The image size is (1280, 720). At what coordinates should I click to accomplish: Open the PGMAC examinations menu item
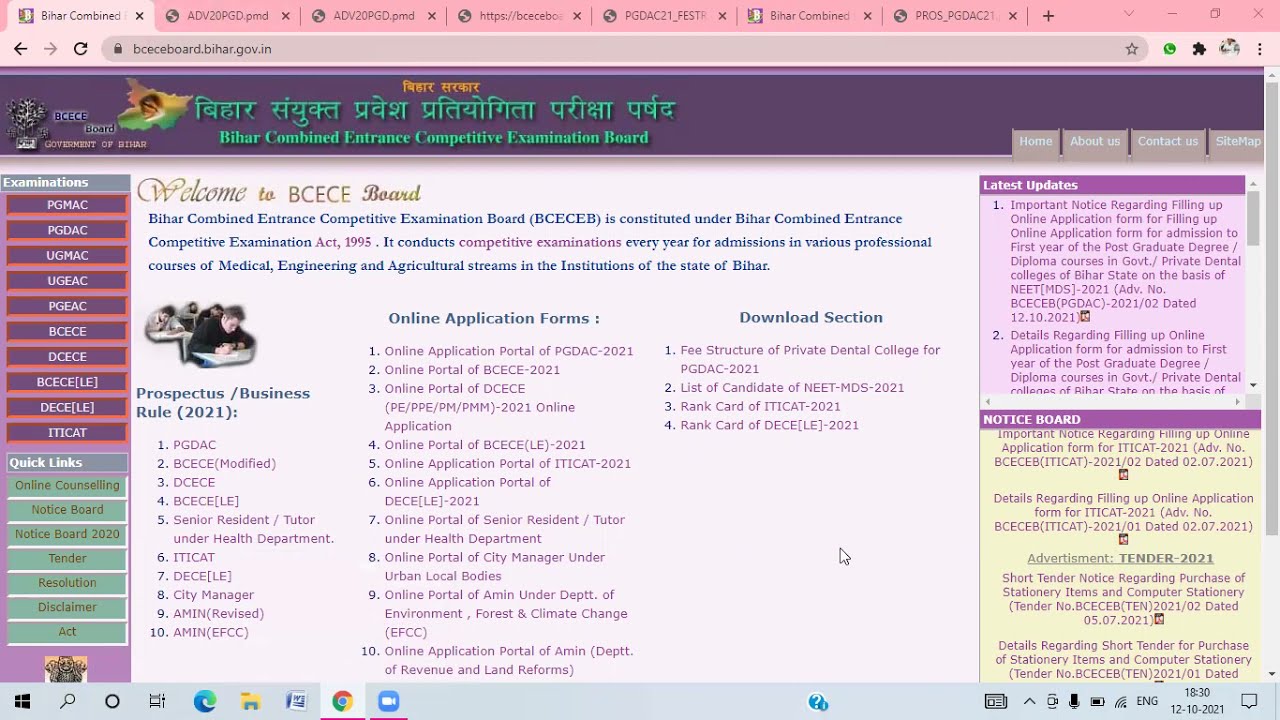[x=67, y=205]
